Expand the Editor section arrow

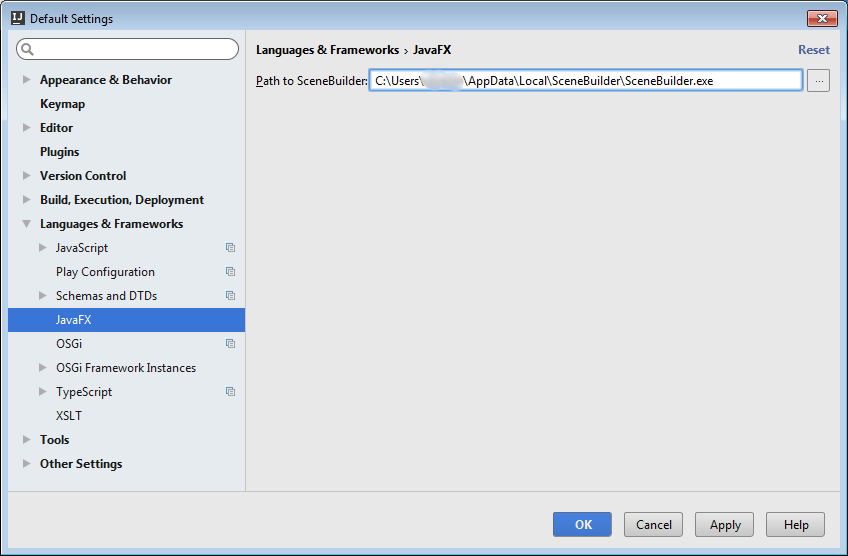pyautogui.click(x=26, y=128)
